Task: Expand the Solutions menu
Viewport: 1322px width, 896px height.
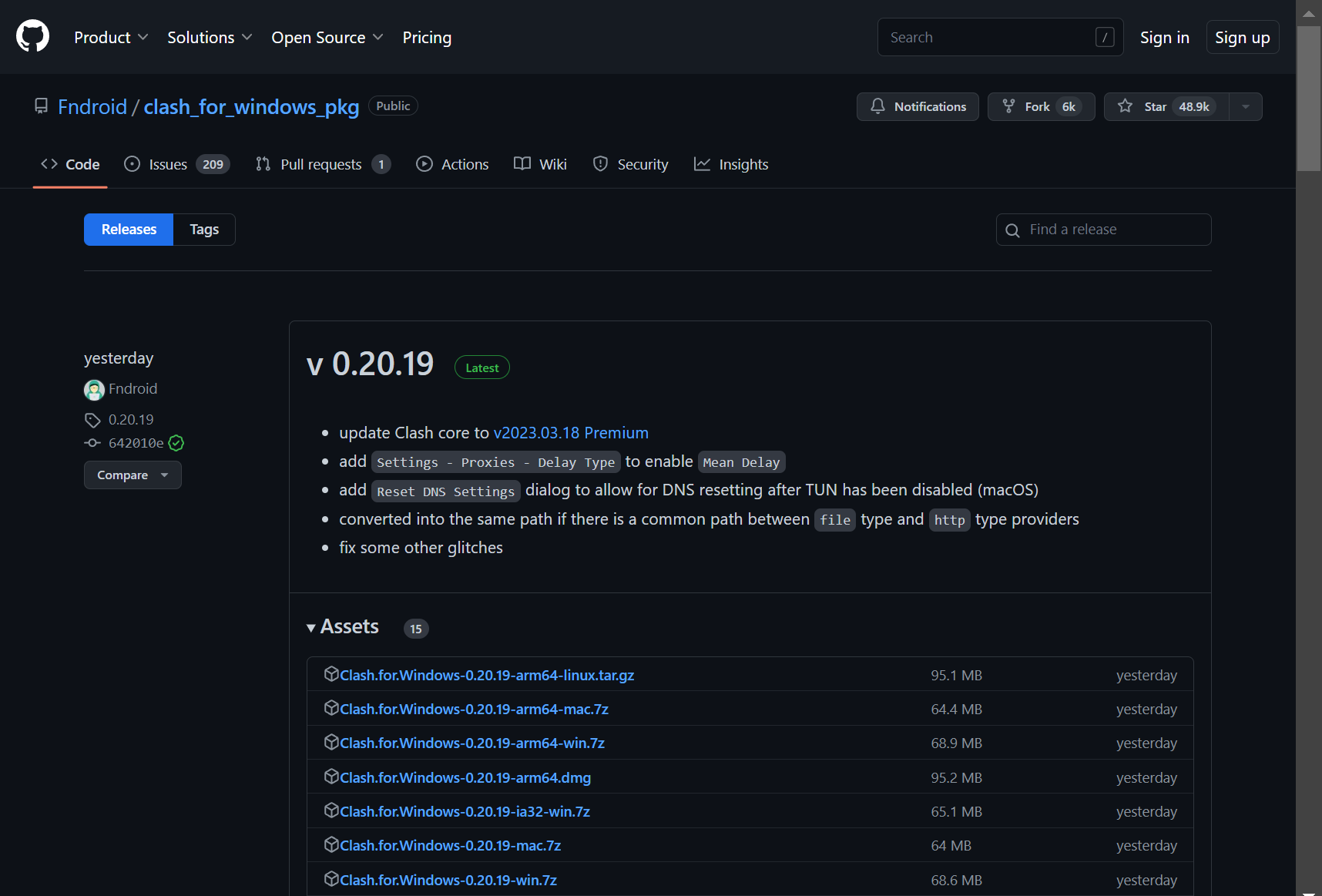Action: click(210, 37)
